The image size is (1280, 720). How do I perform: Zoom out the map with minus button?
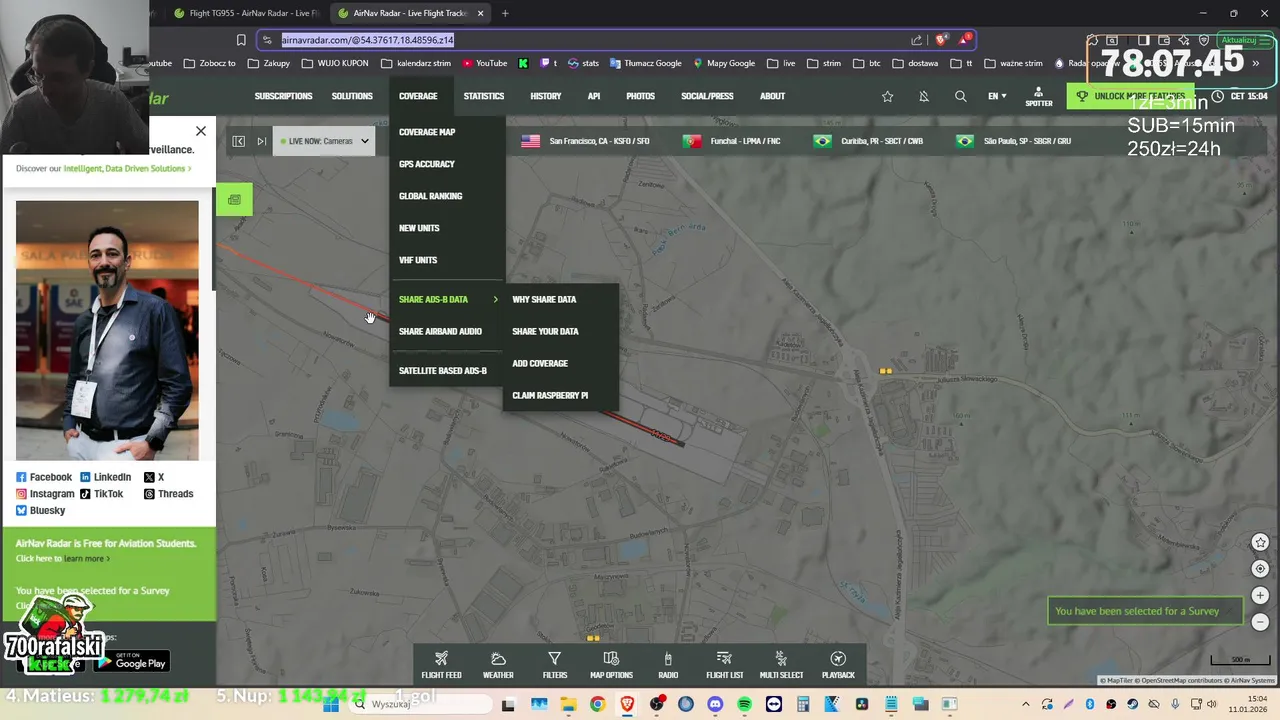1260,621
